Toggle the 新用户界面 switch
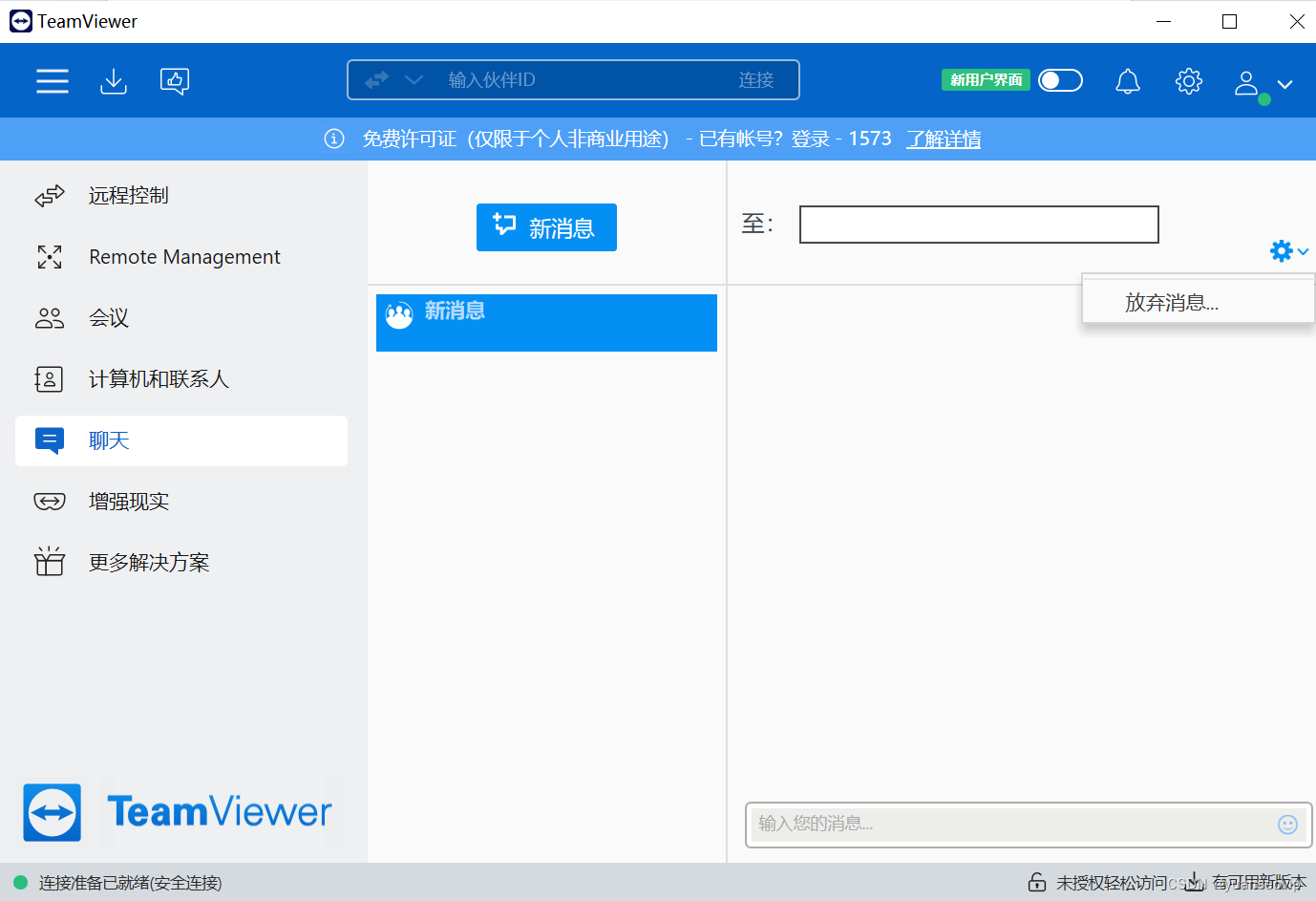The height and width of the screenshot is (901, 1316). (x=1060, y=80)
